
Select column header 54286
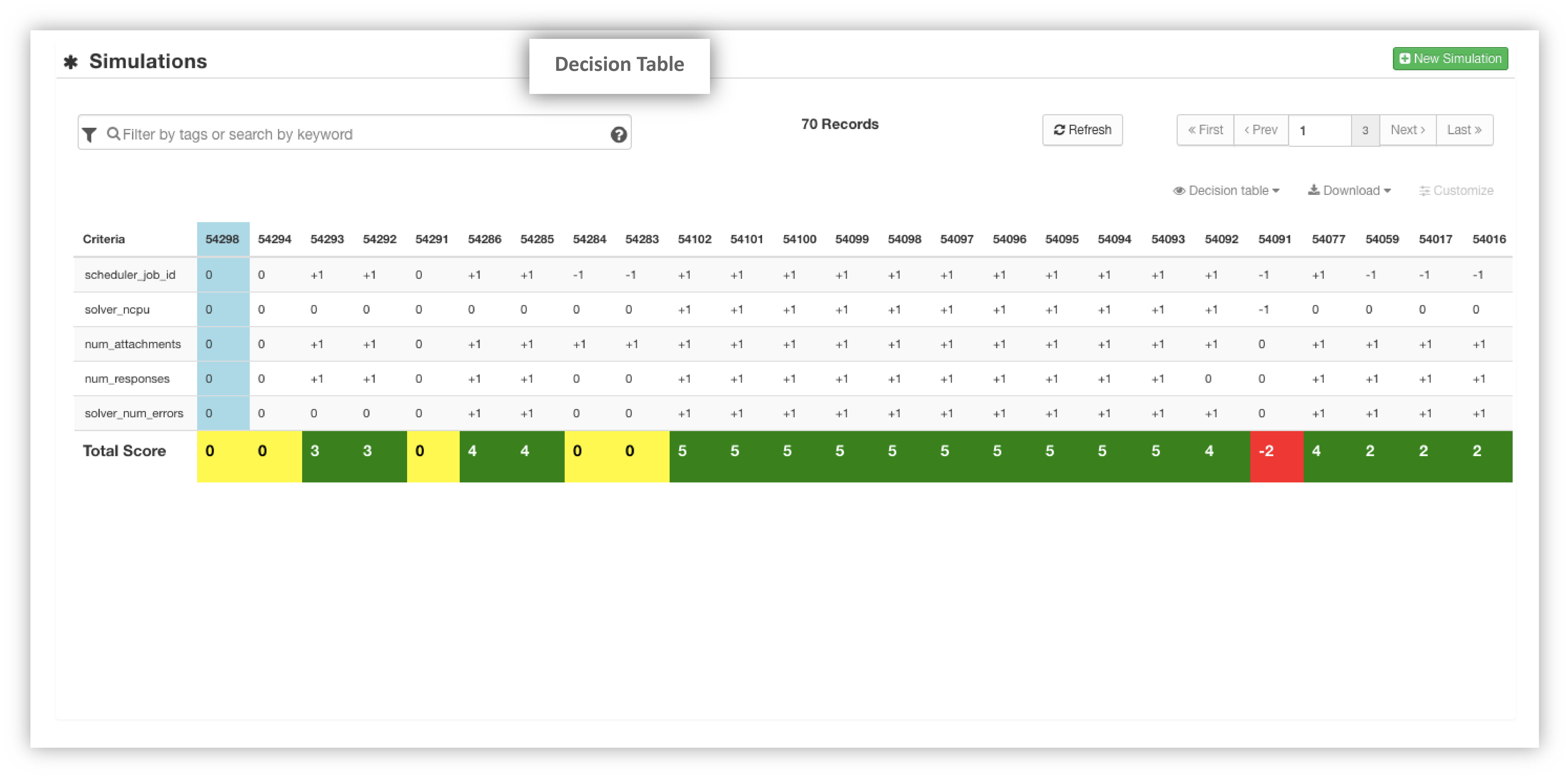pos(485,239)
